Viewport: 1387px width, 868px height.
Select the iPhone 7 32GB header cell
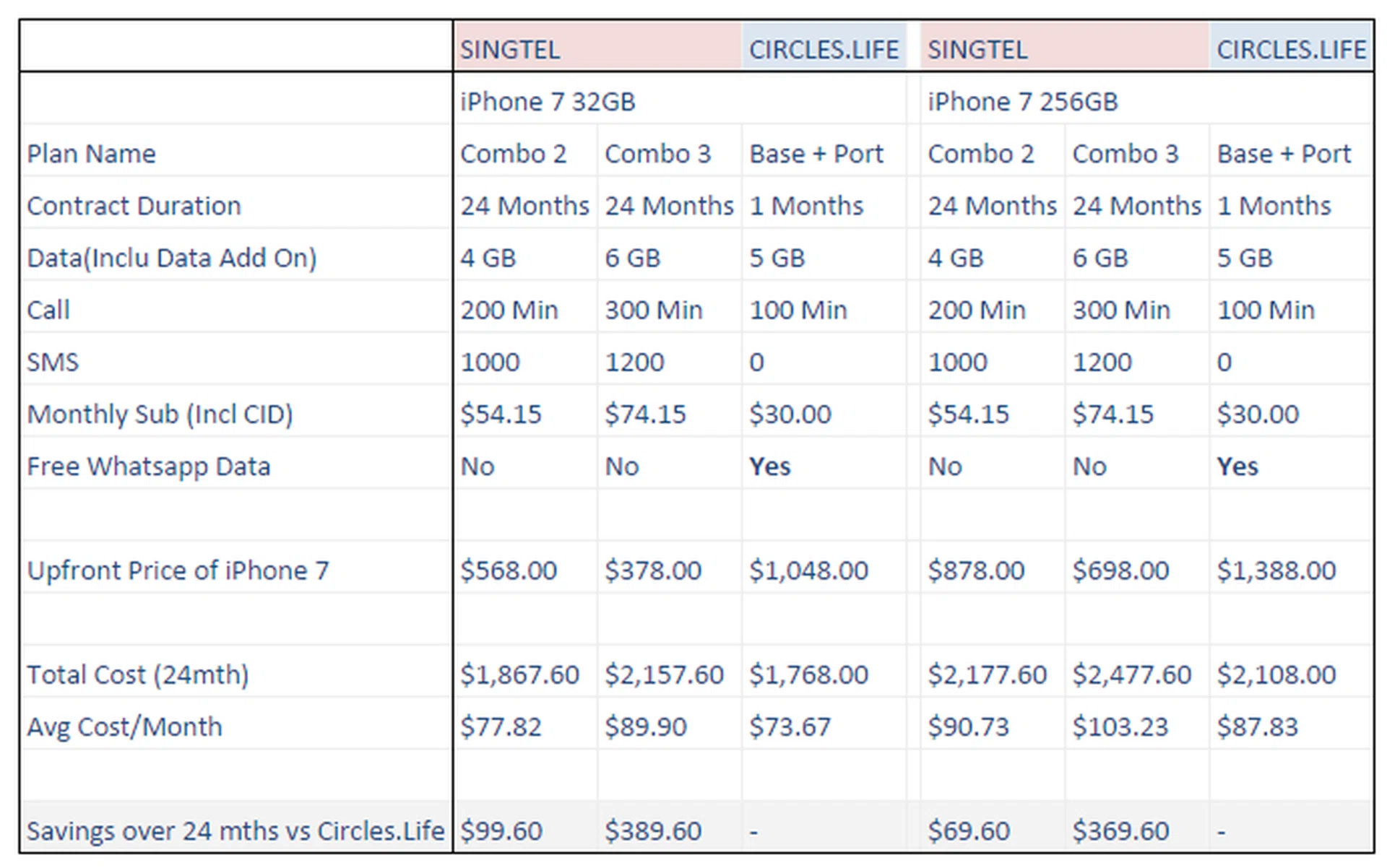[548, 102]
